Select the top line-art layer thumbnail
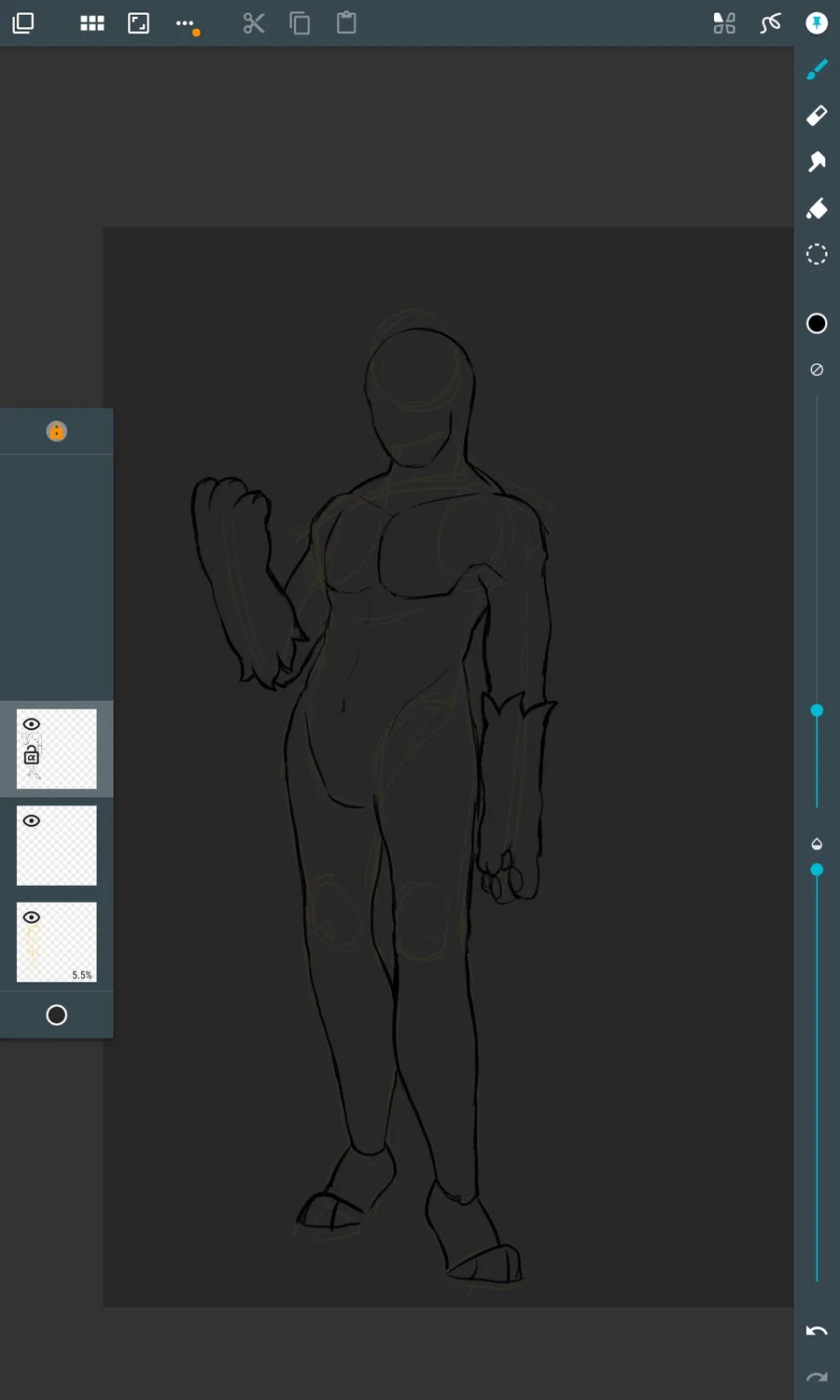 57,749
